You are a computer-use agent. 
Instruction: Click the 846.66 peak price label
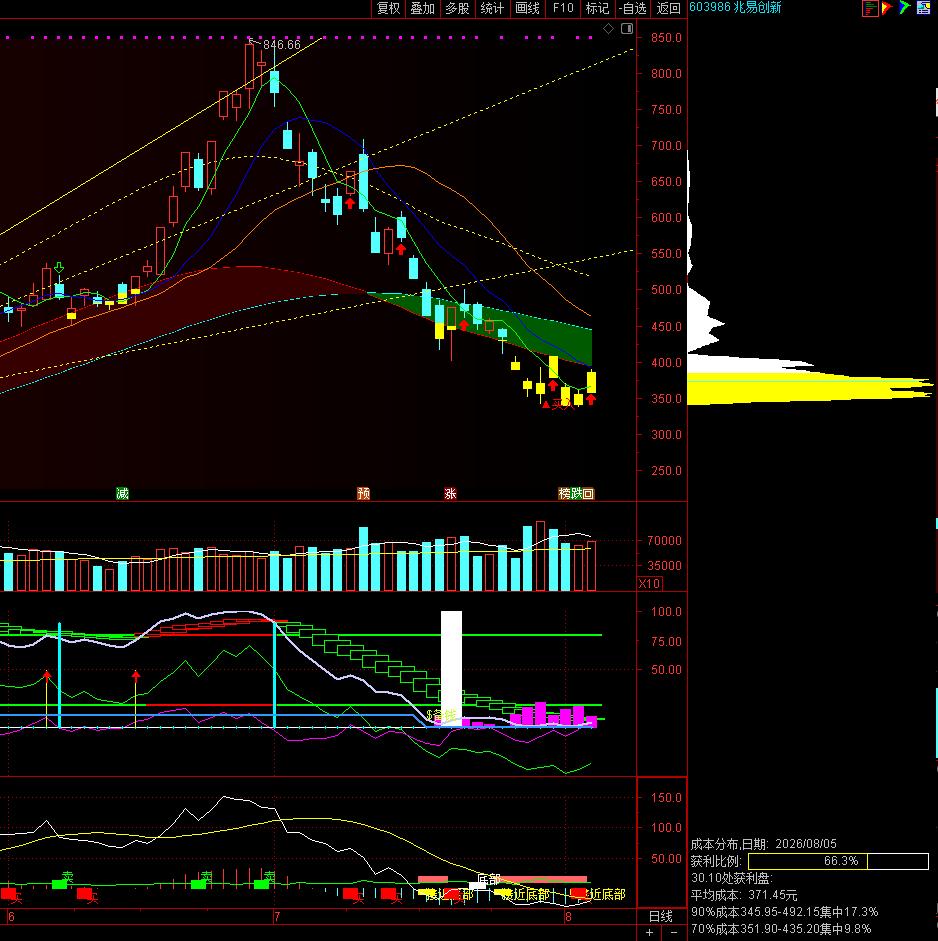coord(281,45)
